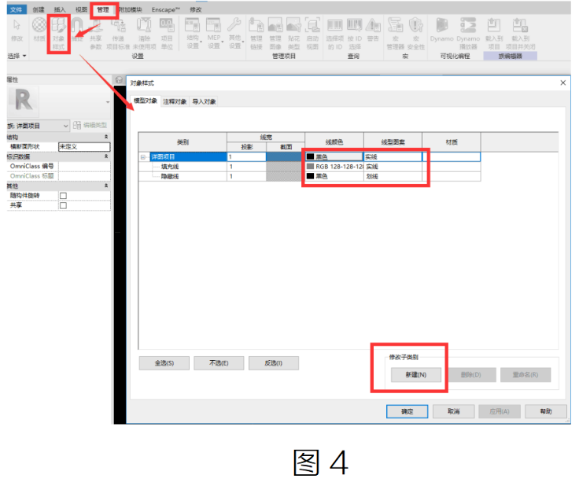Toggle the 随构件旋转 checkbox in Properties
This screenshot has width=585, height=490.
click(x=63, y=196)
